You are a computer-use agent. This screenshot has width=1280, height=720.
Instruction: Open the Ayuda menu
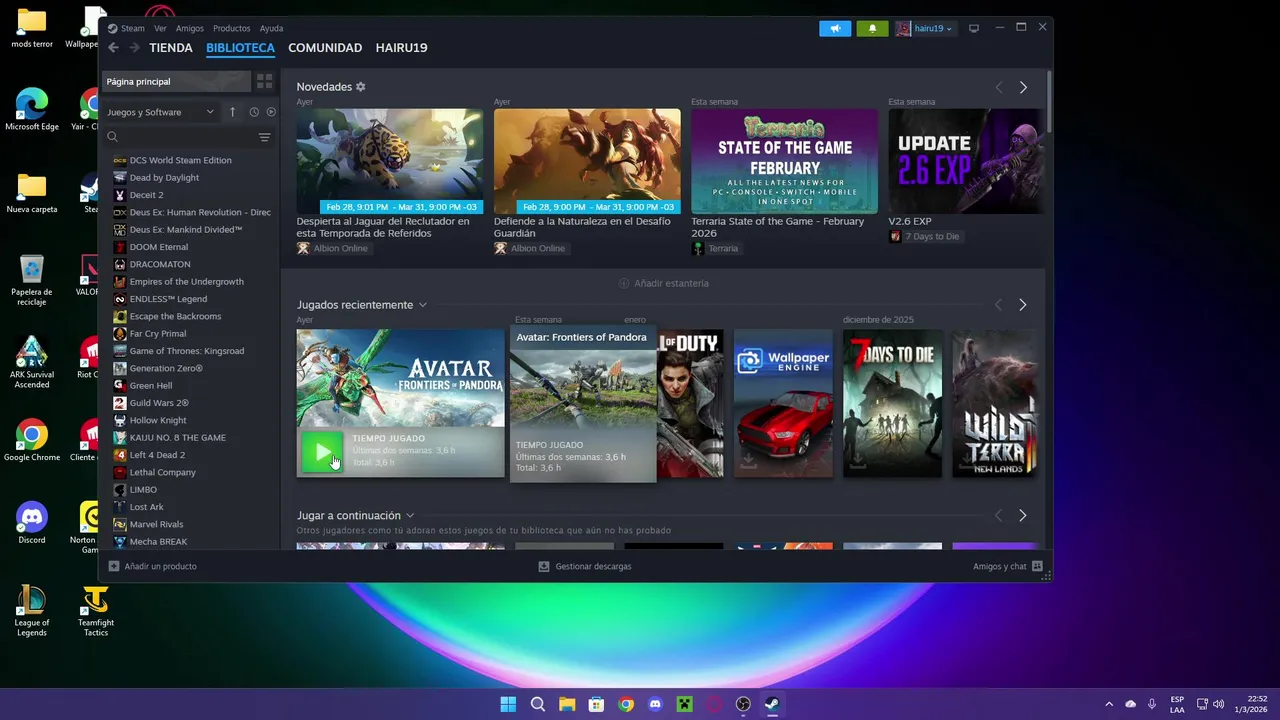pyautogui.click(x=271, y=28)
